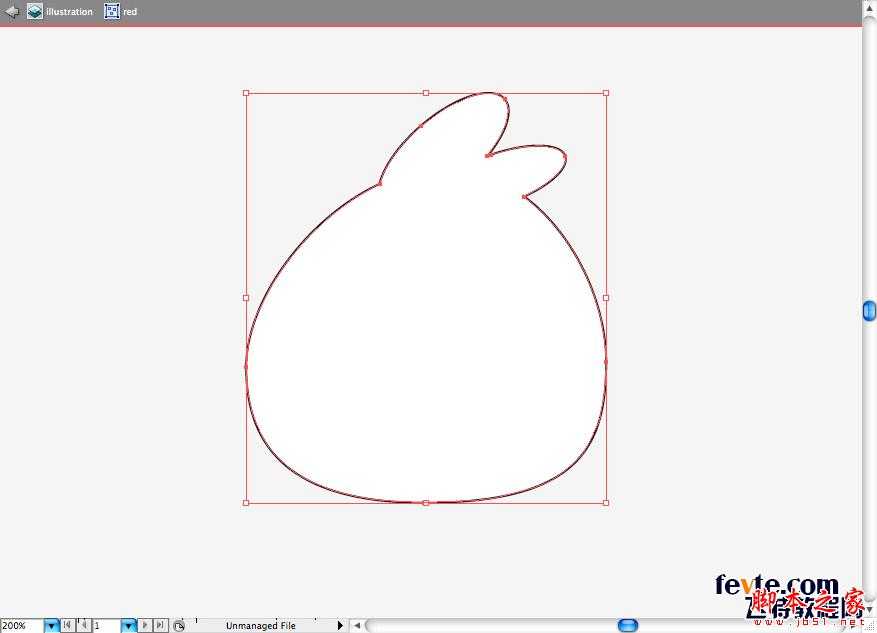Click the top-center bounding box handle
Screen dimensions: 877x633
coord(426,93)
